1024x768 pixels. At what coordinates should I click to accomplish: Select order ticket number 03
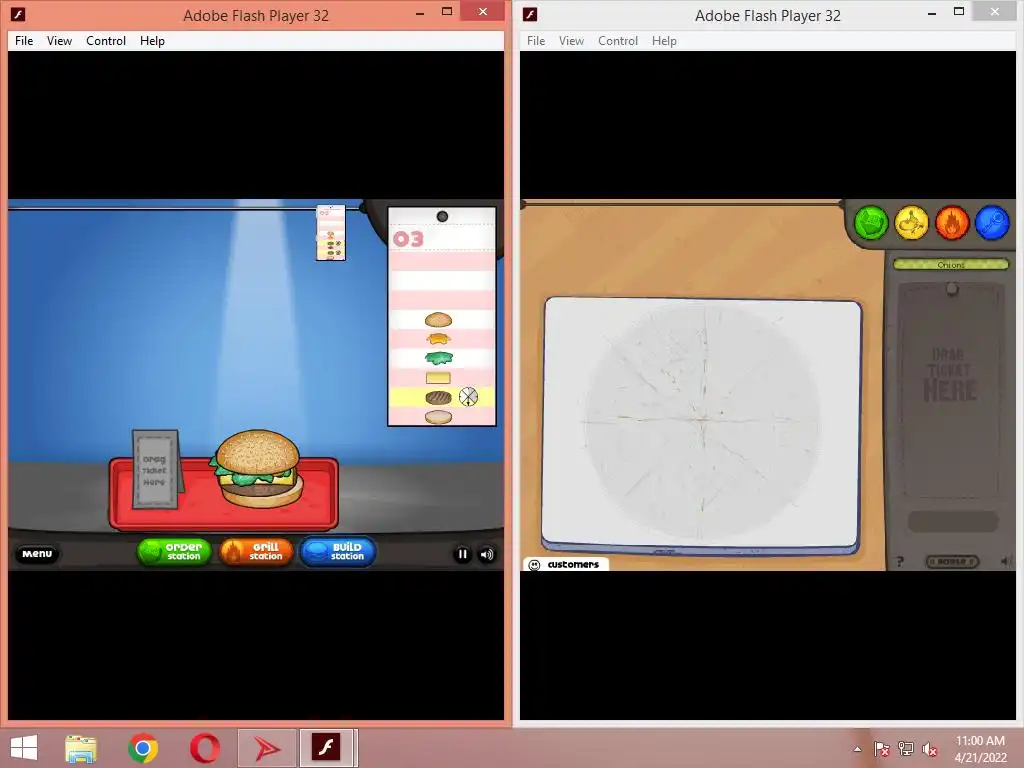pyautogui.click(x=442, y=316)
